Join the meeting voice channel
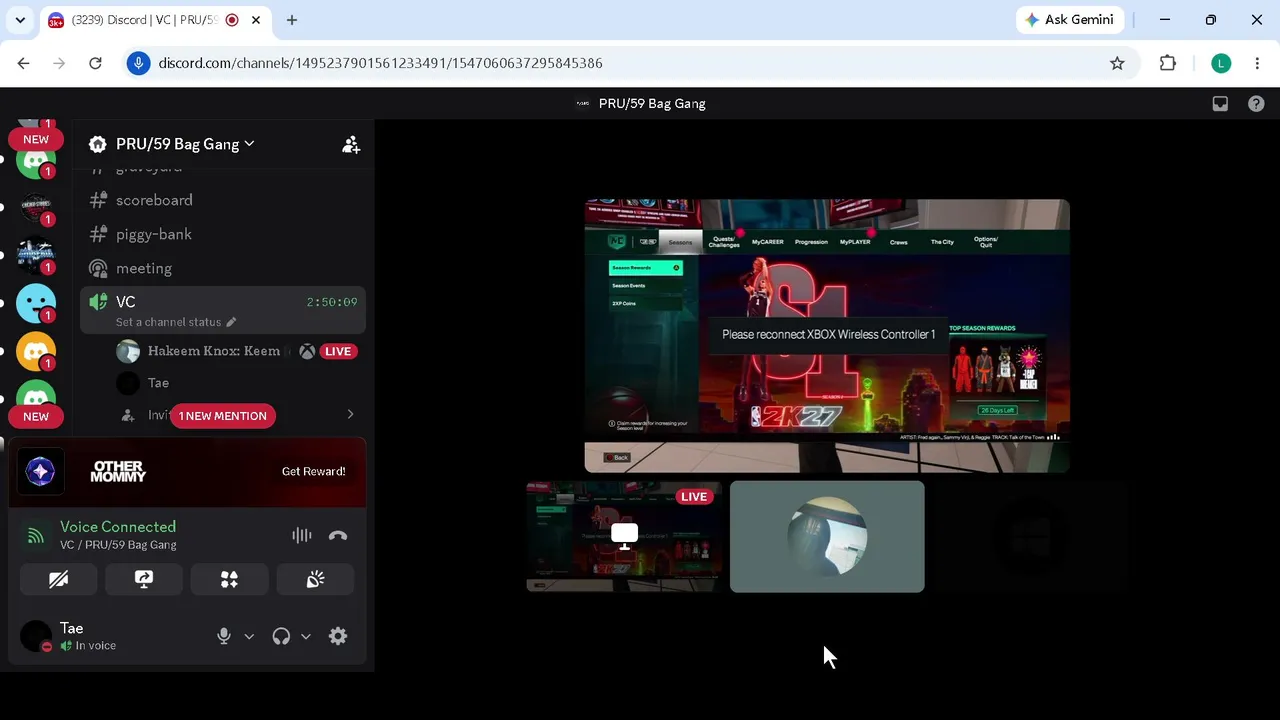The image size is (1280, 720). coord(222,268)
